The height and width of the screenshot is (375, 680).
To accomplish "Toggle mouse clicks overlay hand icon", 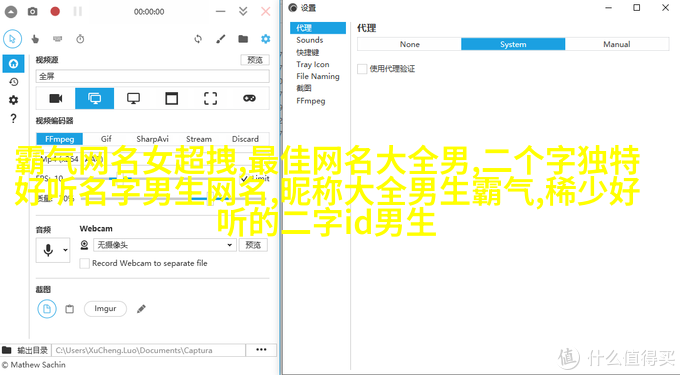I will coord(35,39).
